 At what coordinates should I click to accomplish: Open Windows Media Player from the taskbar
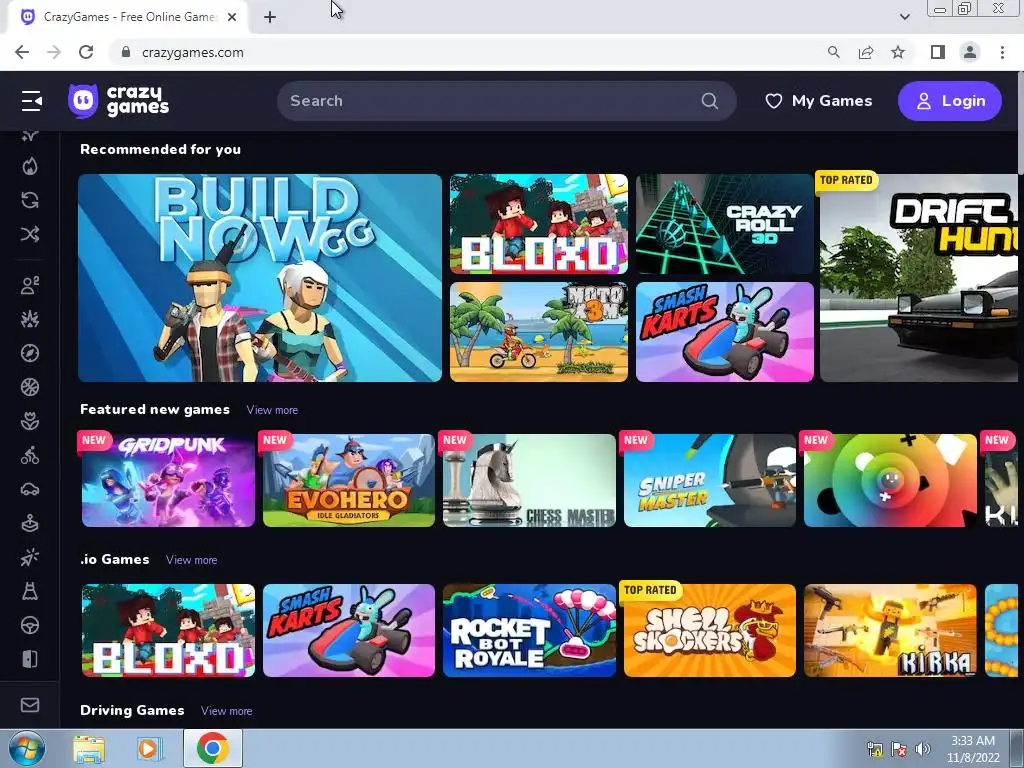tap(148, 749)
